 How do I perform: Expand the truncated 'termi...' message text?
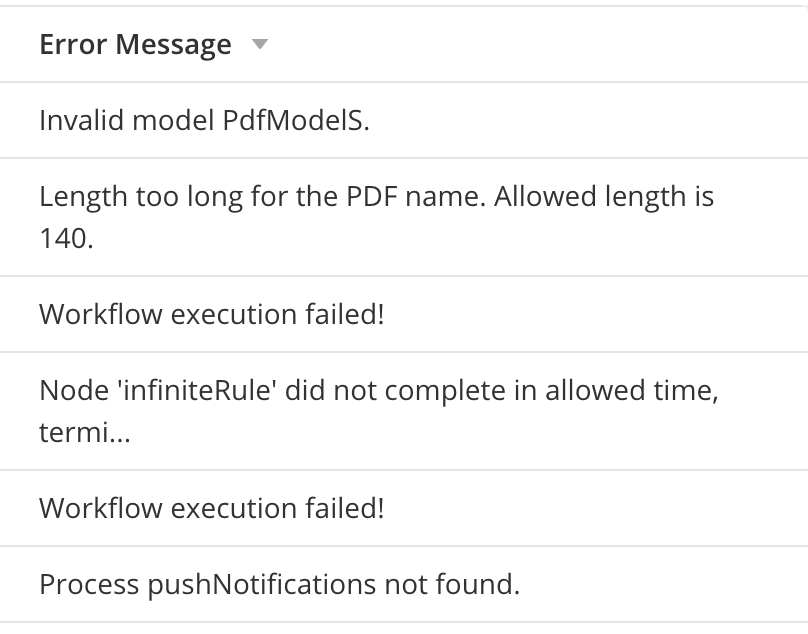click(x=85, y=432)
